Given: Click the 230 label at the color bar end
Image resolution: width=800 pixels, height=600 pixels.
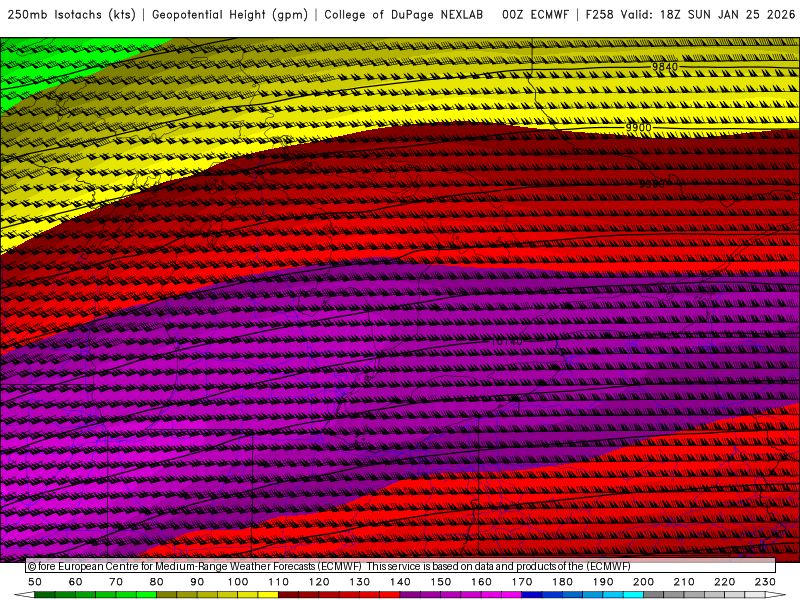Looking at the screenshot, I should coord(765,582).
